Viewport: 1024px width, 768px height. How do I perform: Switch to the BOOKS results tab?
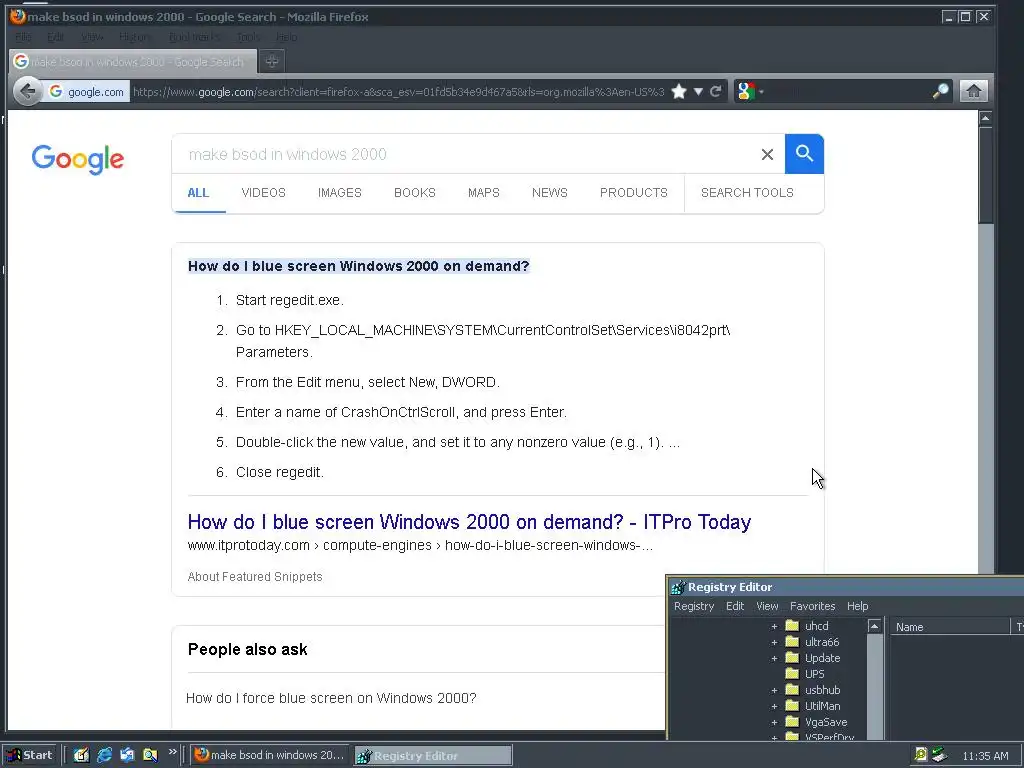pyautogui.click(x=415, y=193)
